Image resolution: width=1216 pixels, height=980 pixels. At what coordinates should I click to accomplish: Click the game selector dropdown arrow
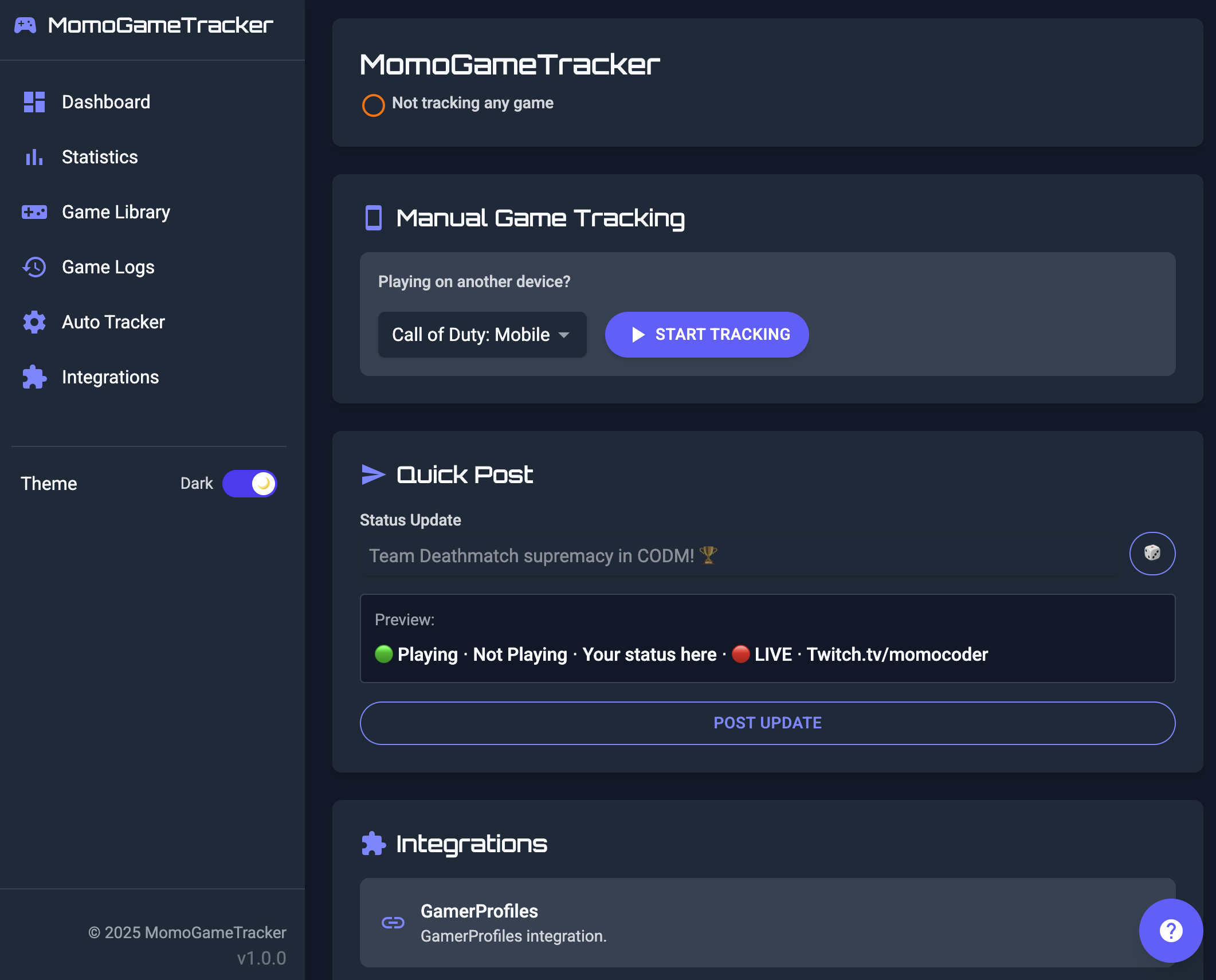(564, 335)
